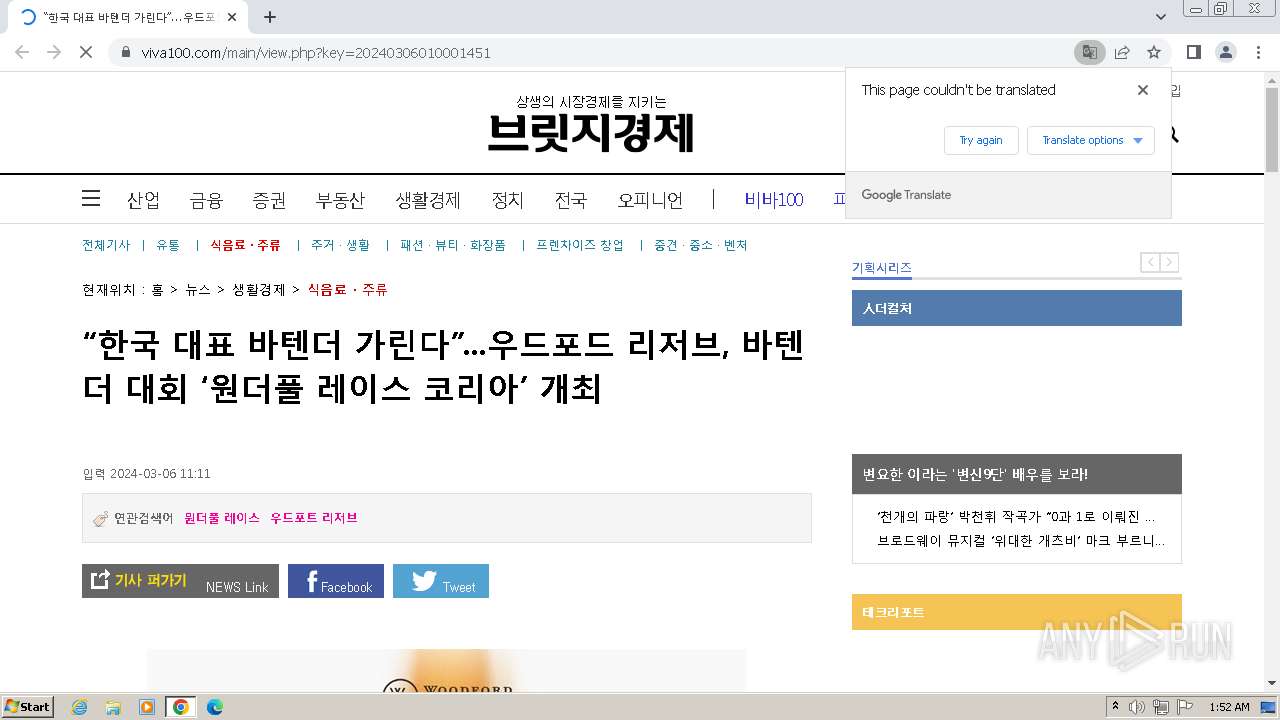Open the Google Translate icon in address bar
The width and height of the screenshot is (1280, 720).
pyautogui.click(x=1089, y=52)
